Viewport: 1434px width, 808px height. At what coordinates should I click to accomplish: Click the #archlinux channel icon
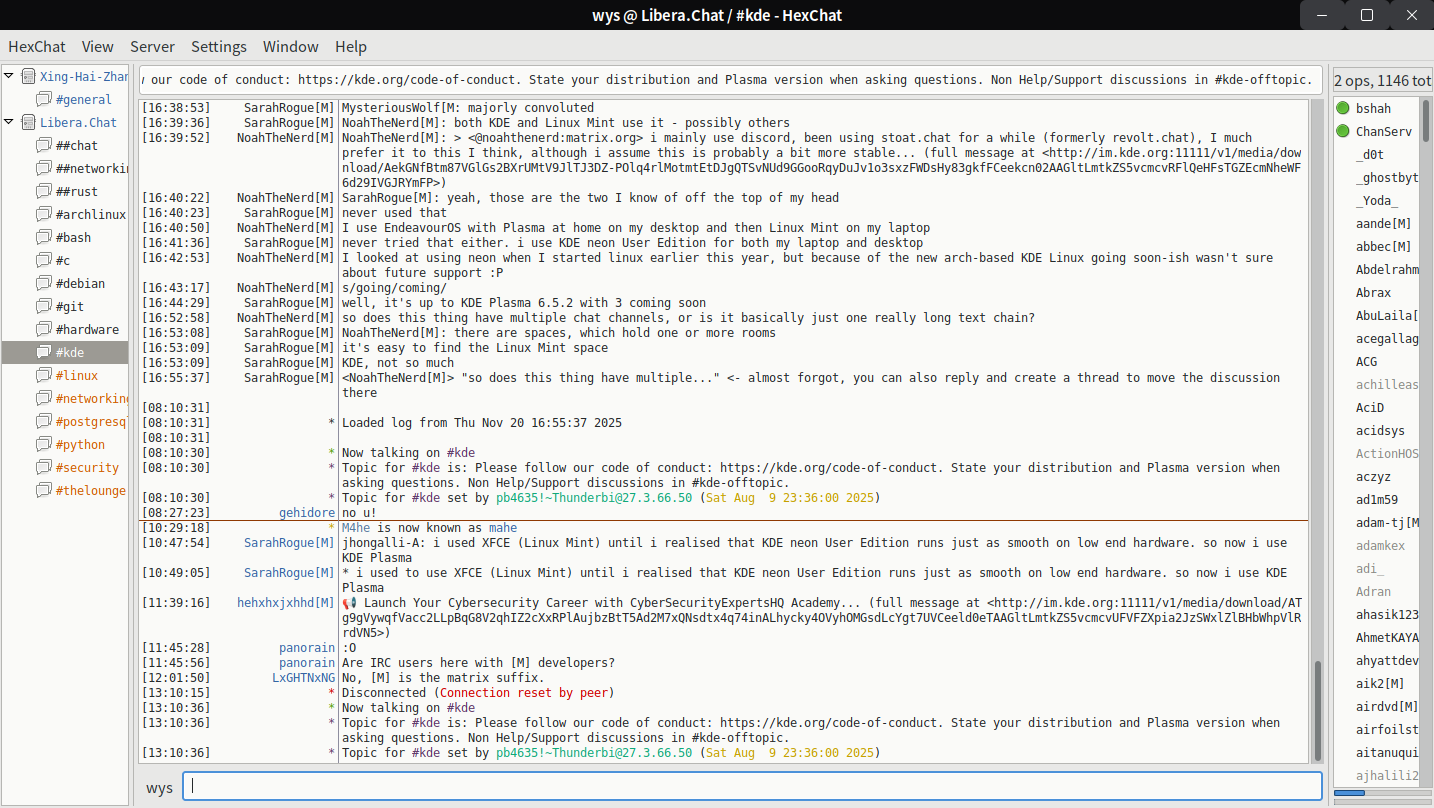click(x=43, y=215)
